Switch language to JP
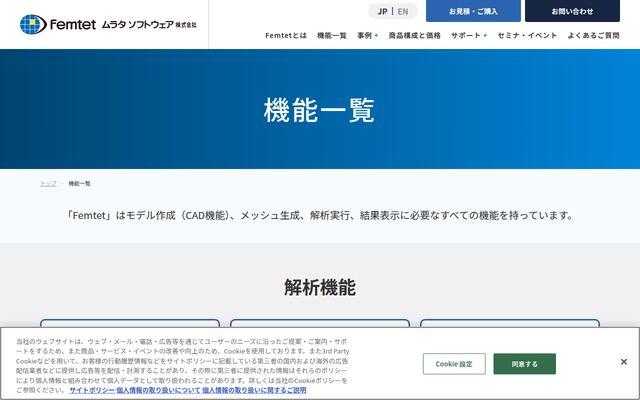Screen dimensions: 640x400 click(382, 11)
